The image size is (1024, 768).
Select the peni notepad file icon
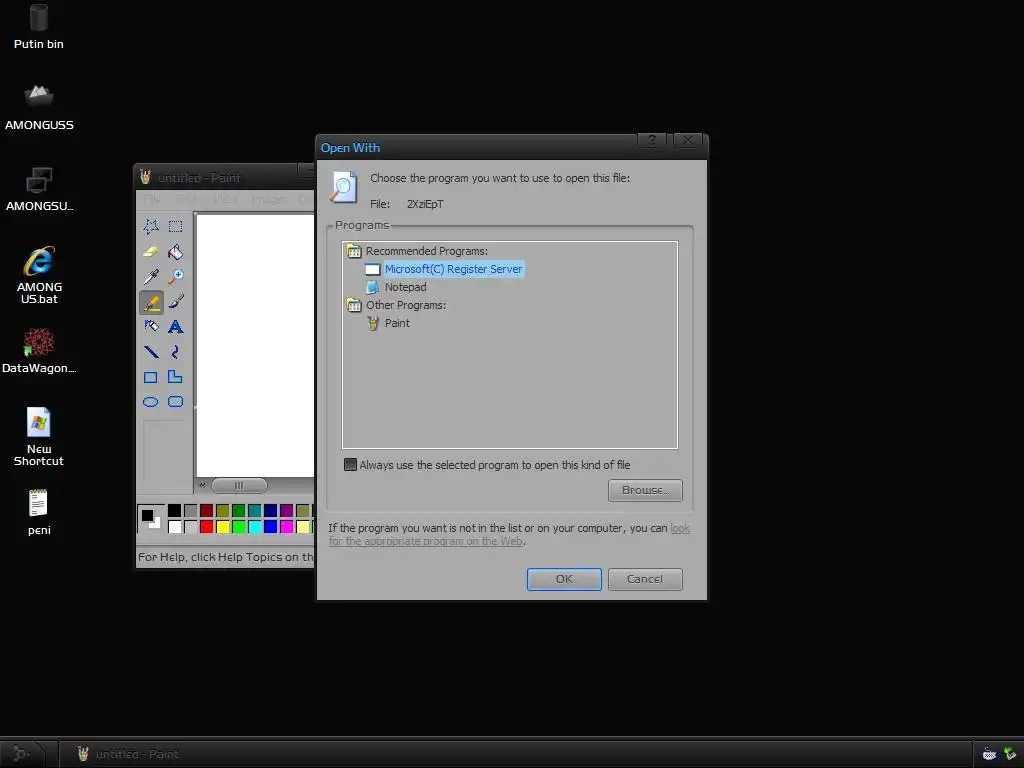point(39,513)
